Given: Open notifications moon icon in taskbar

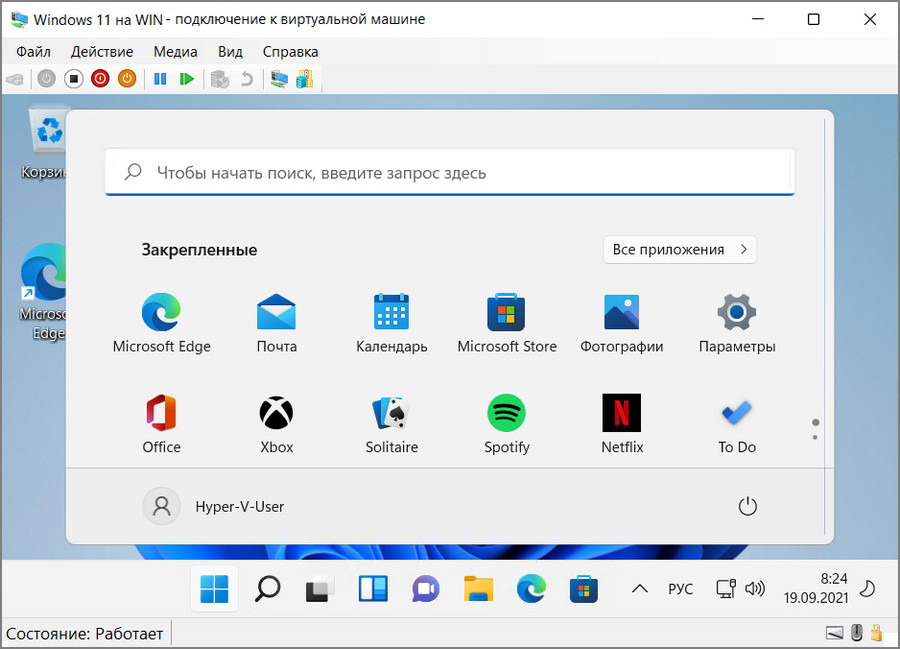Looking at the screenshot, I should [867, 589].
